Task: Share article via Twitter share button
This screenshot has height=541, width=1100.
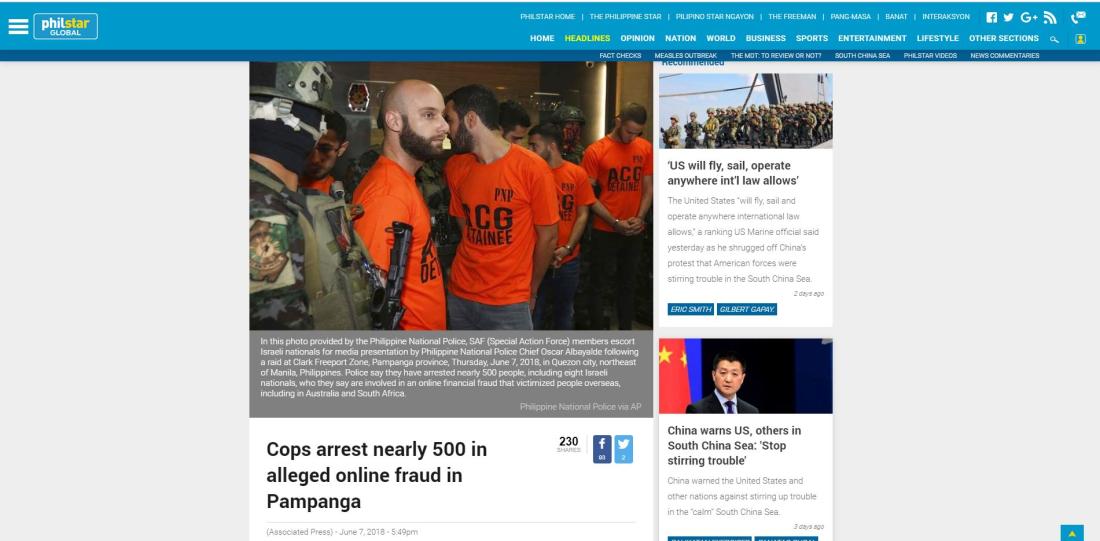Action: (624, 449)
